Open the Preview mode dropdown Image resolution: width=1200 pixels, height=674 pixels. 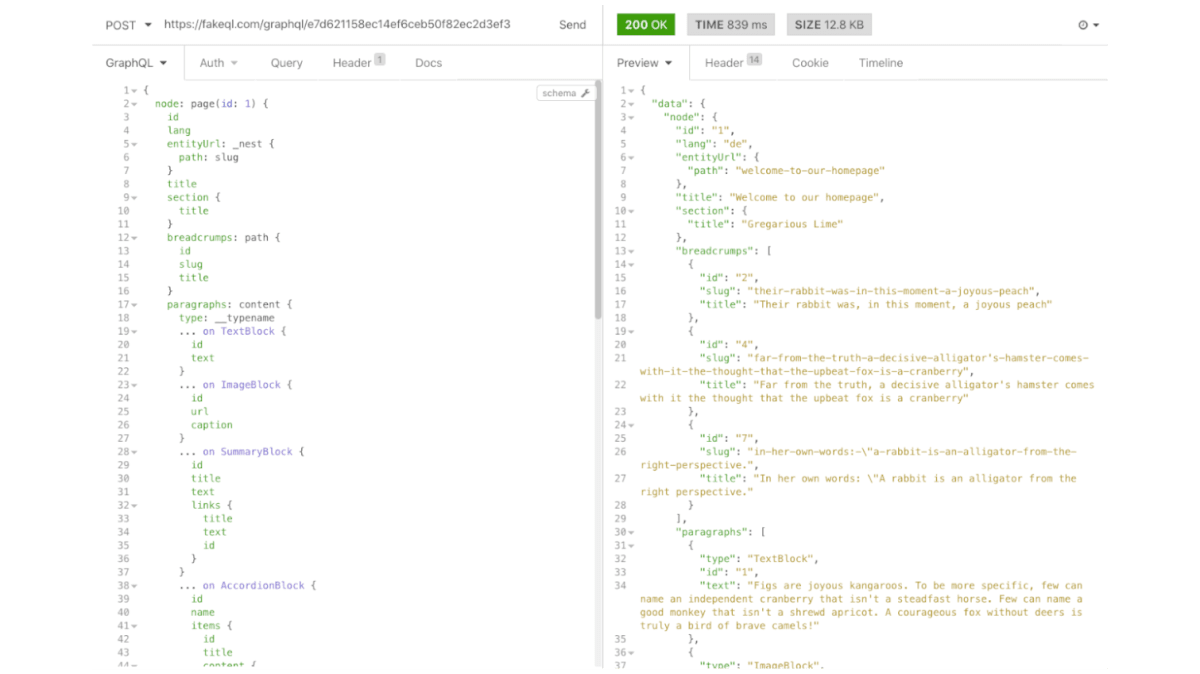645,62
